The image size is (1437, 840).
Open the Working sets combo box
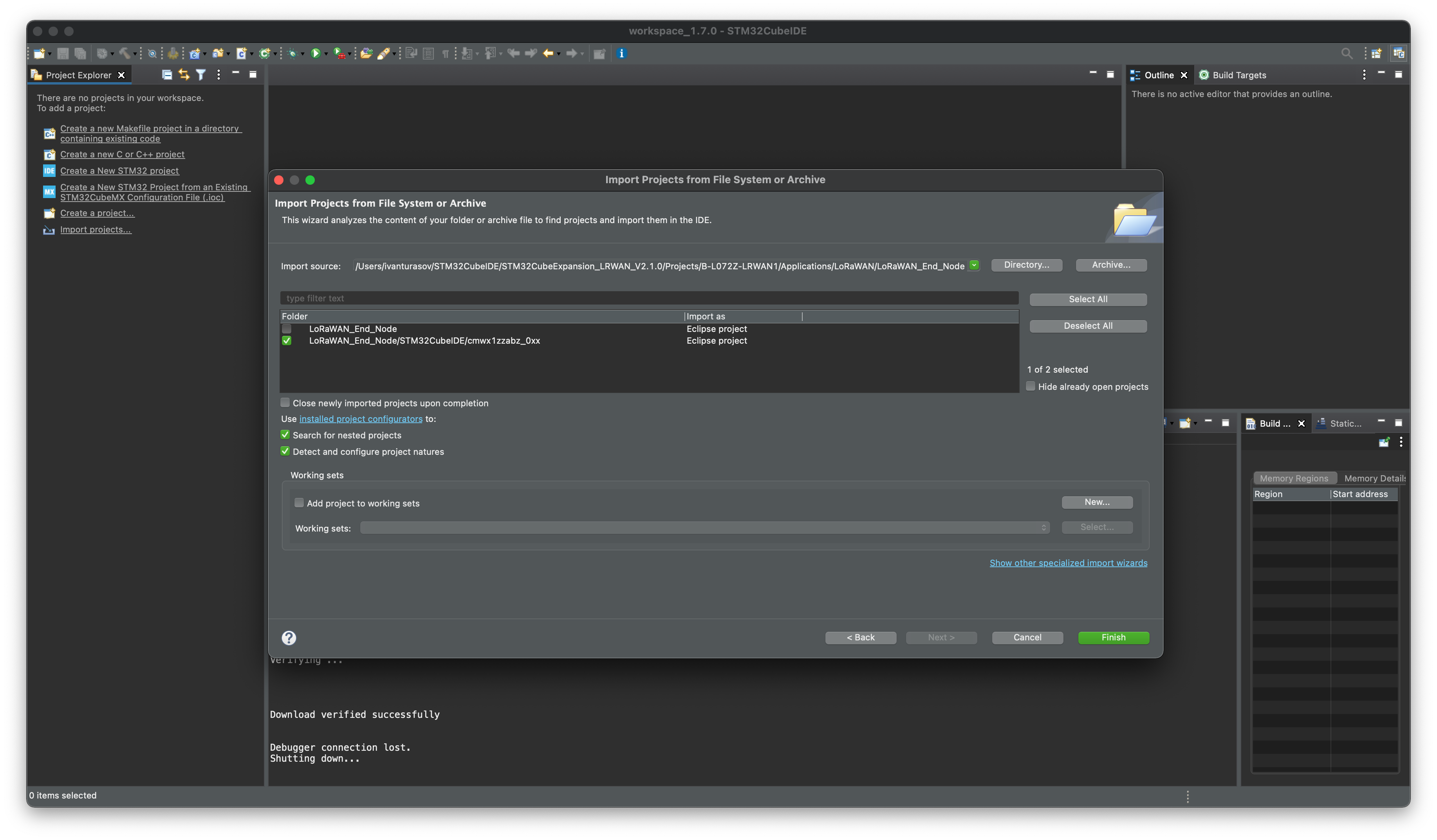[705, 528]
